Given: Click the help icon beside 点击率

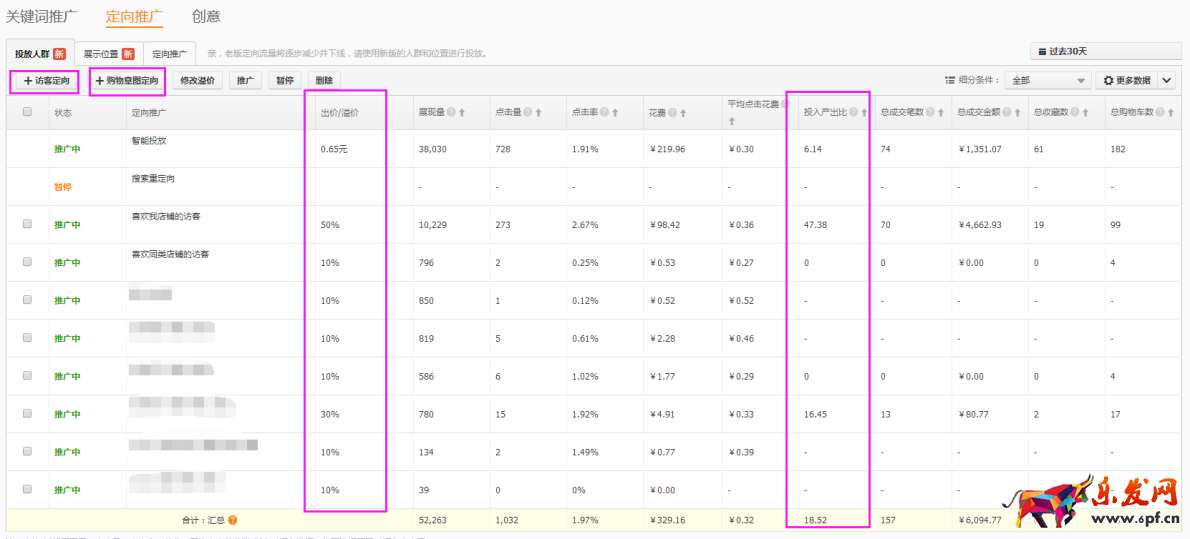Looking at the screenshot, I should point(606,113).
